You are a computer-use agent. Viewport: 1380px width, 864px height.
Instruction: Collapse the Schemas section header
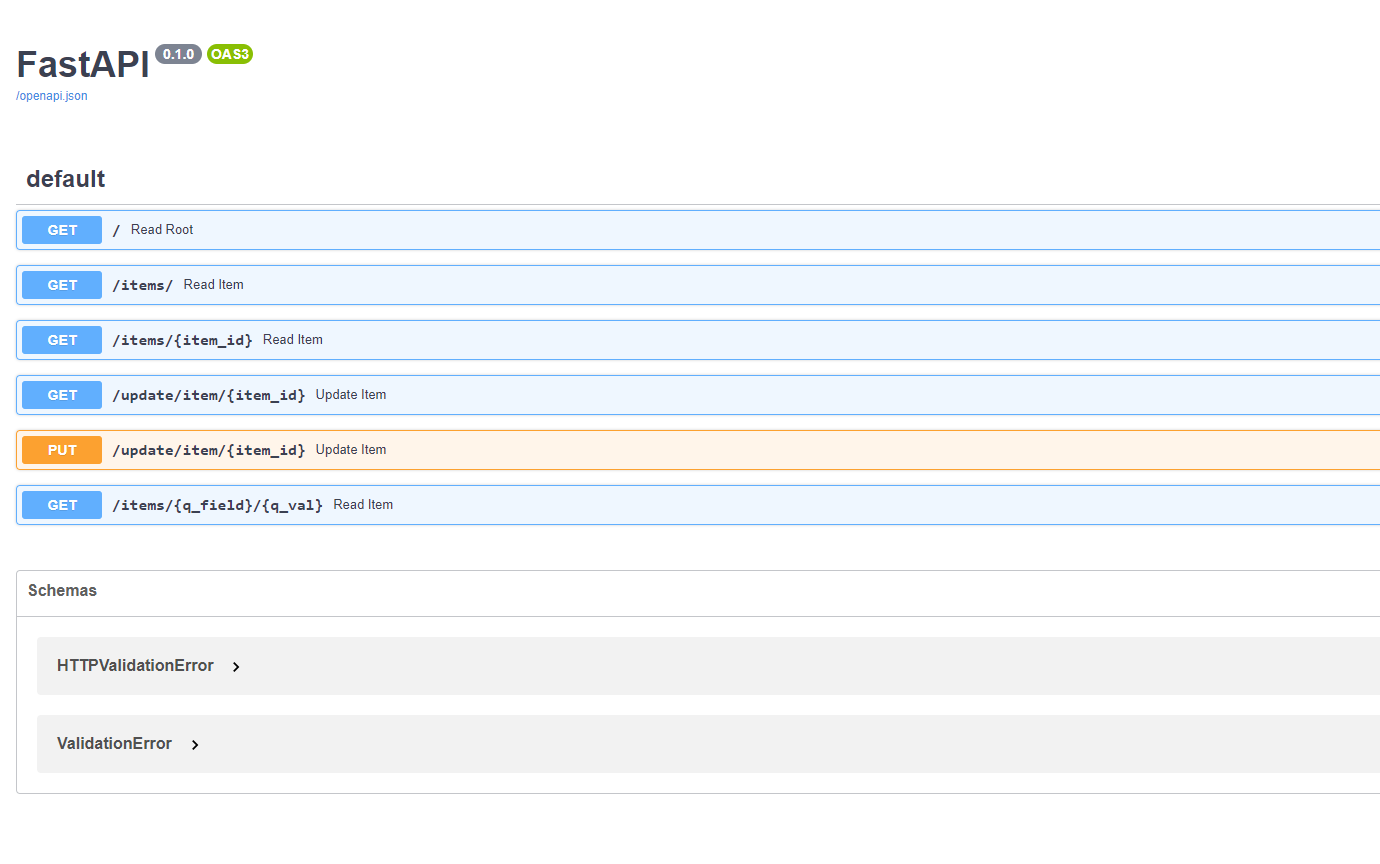[698, 591]
